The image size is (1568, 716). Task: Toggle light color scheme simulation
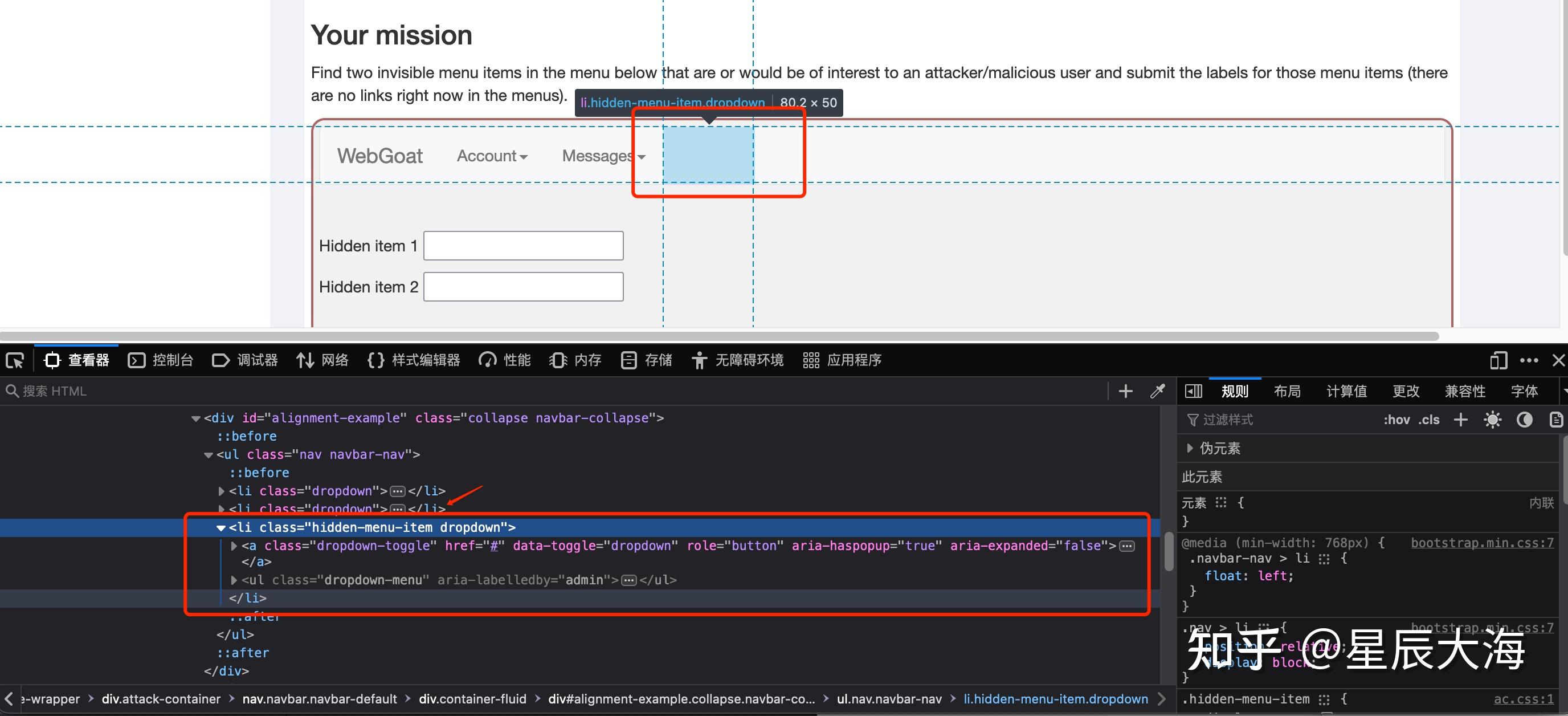point(1493,420)
